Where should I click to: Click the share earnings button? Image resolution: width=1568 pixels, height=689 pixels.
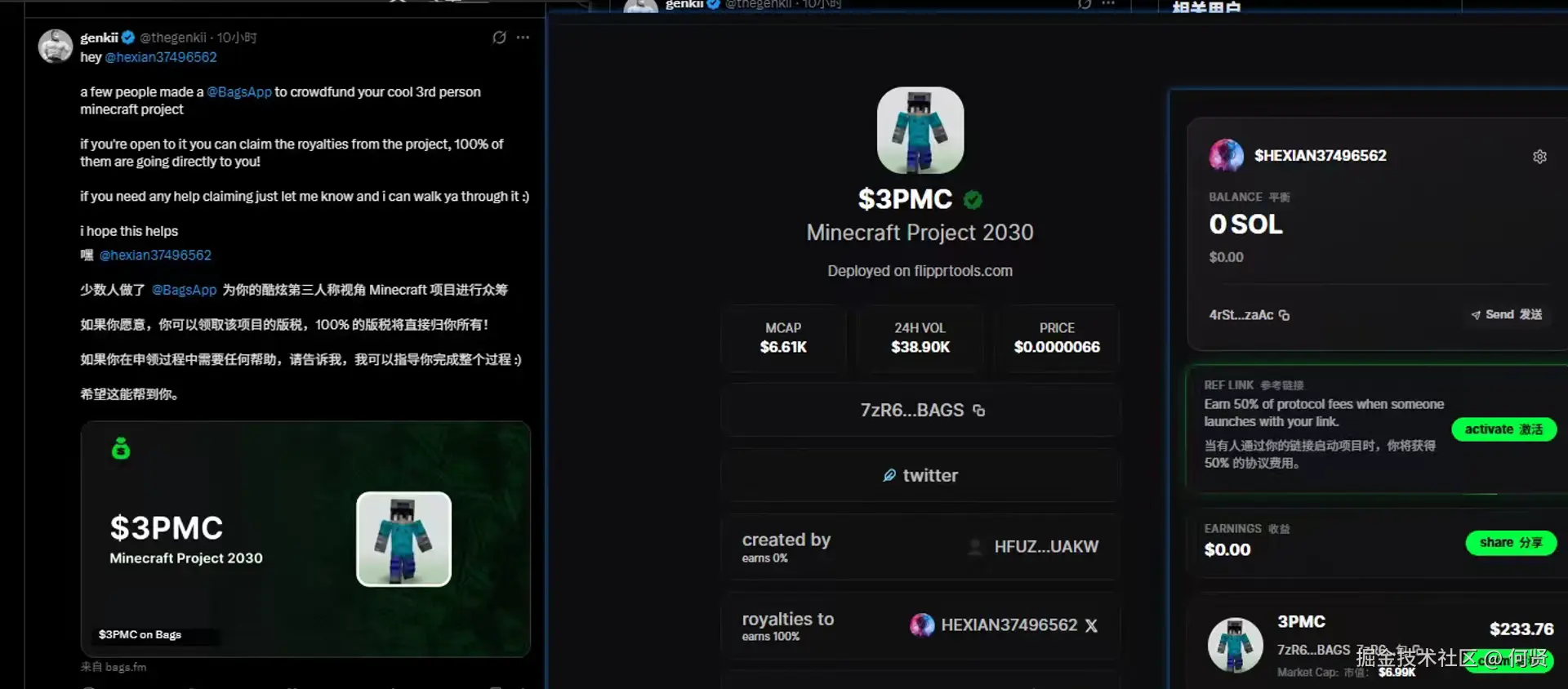(x=1511, y=543)
